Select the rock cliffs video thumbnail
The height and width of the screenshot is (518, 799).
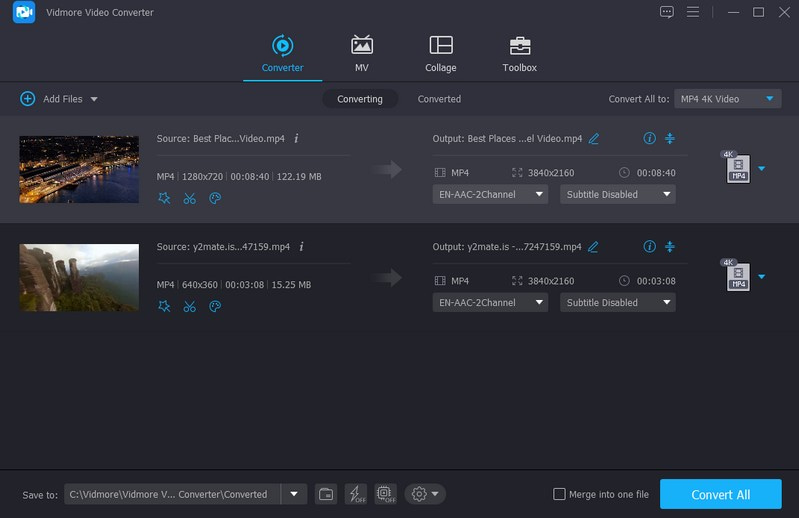point(79,278)
